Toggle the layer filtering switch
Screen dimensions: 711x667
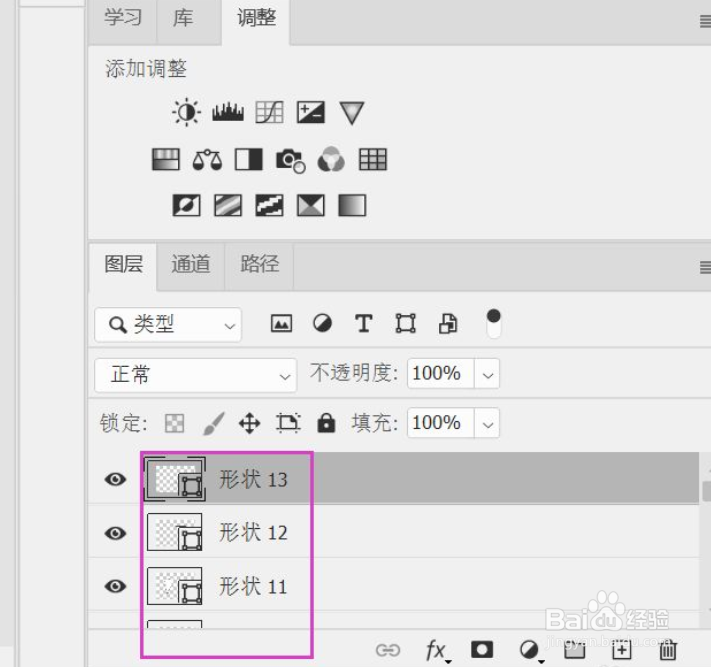click(x=493, y=323)
